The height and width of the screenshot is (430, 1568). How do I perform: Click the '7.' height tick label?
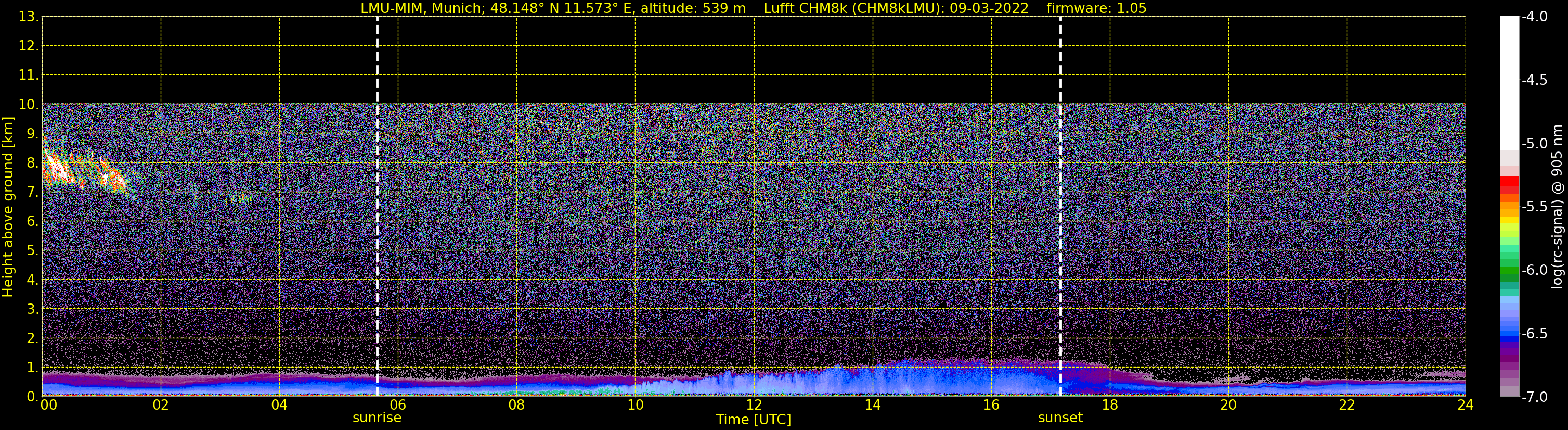click(x=33, y=193)
